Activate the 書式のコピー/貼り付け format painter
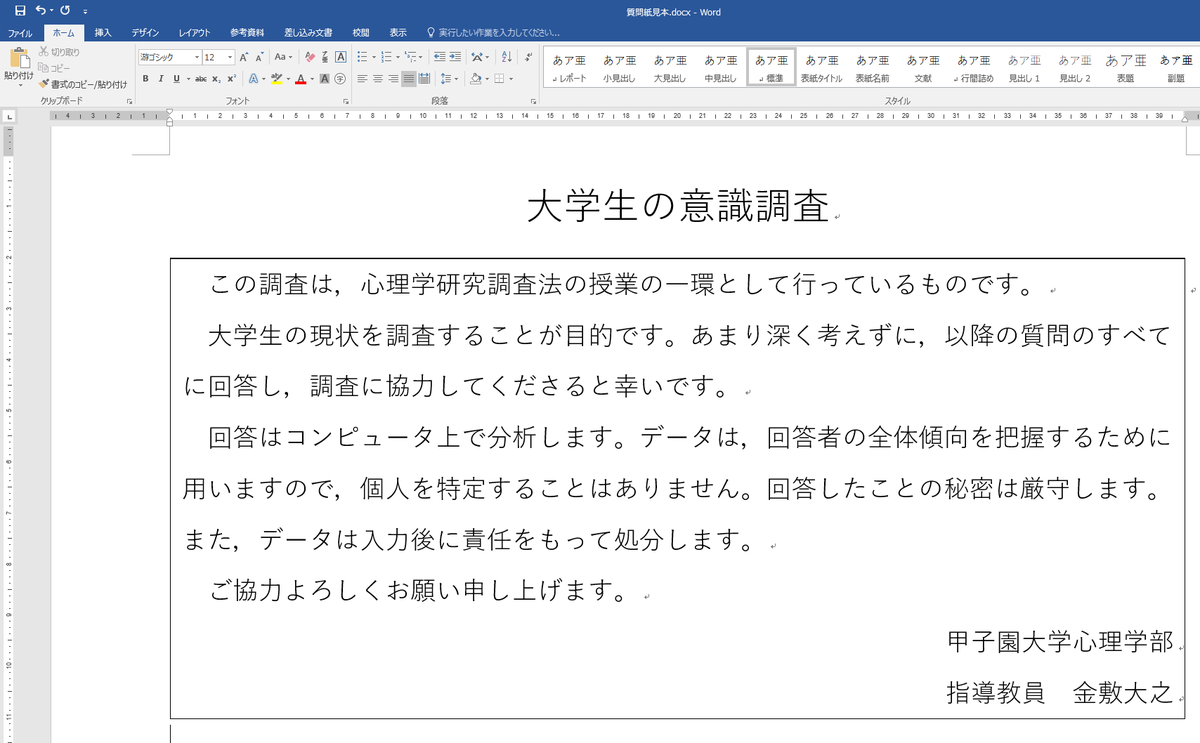The image size is (1200, 743). pos(83,84)
